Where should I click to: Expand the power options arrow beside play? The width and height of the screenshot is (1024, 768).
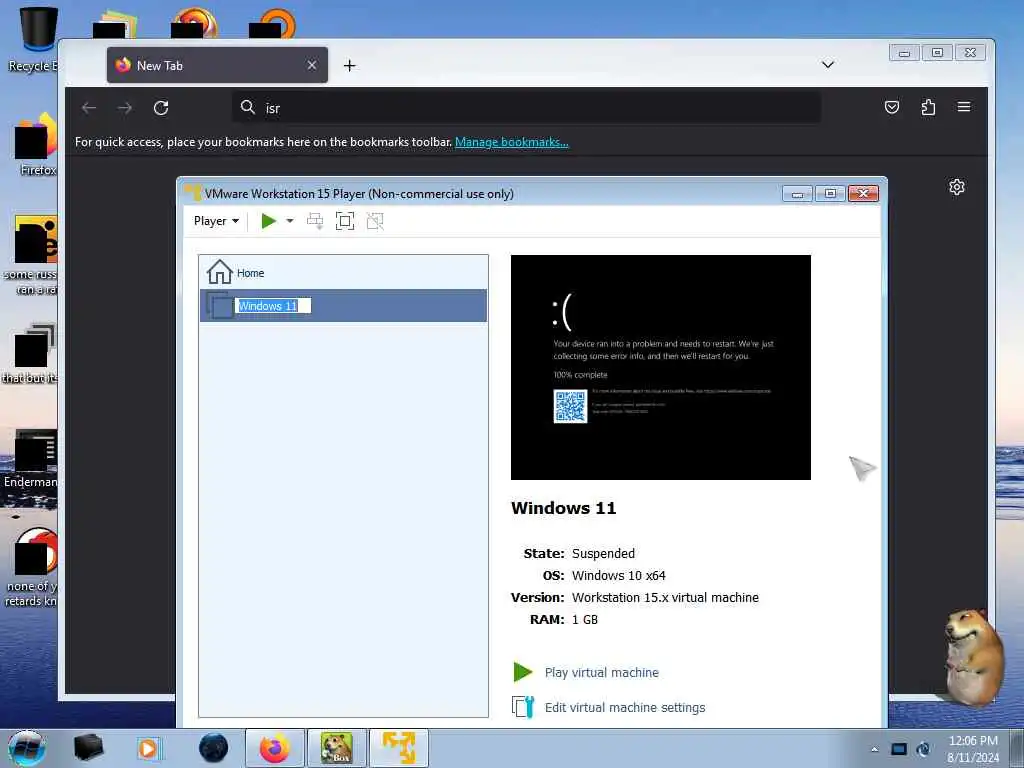click(x=290, y=221)
